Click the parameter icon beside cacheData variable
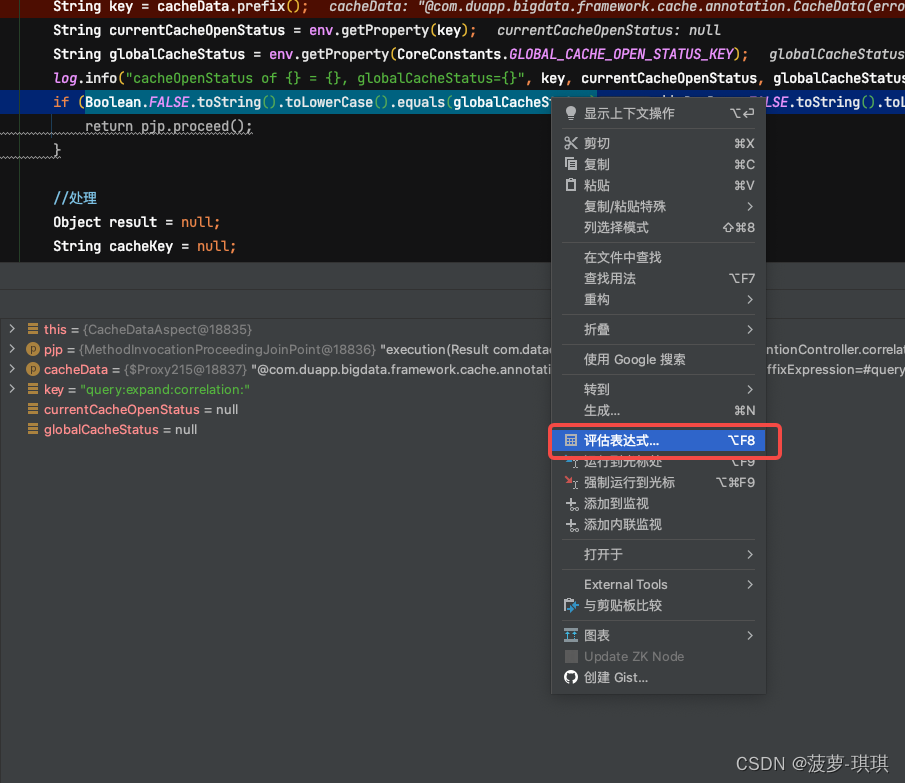 point(33,369)
